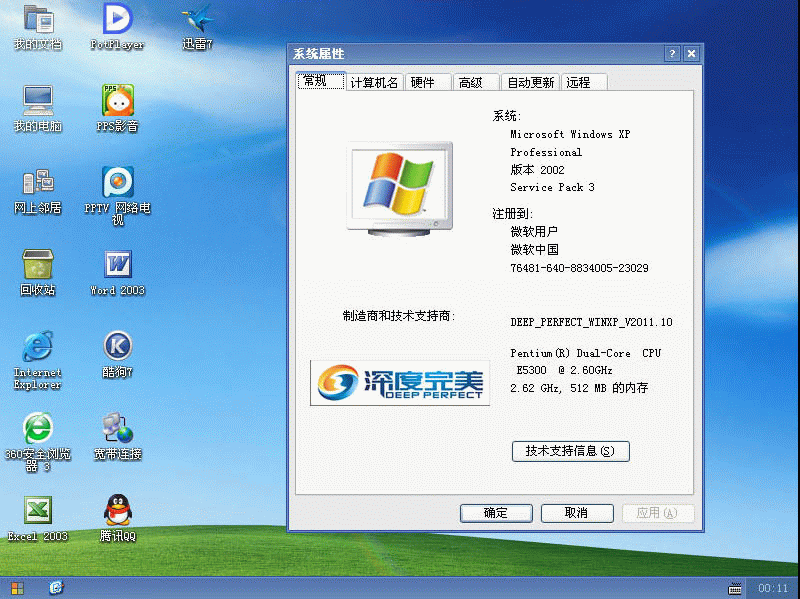
Task: Click the Windows XP monitor logo image
Action: click(399, 188)
